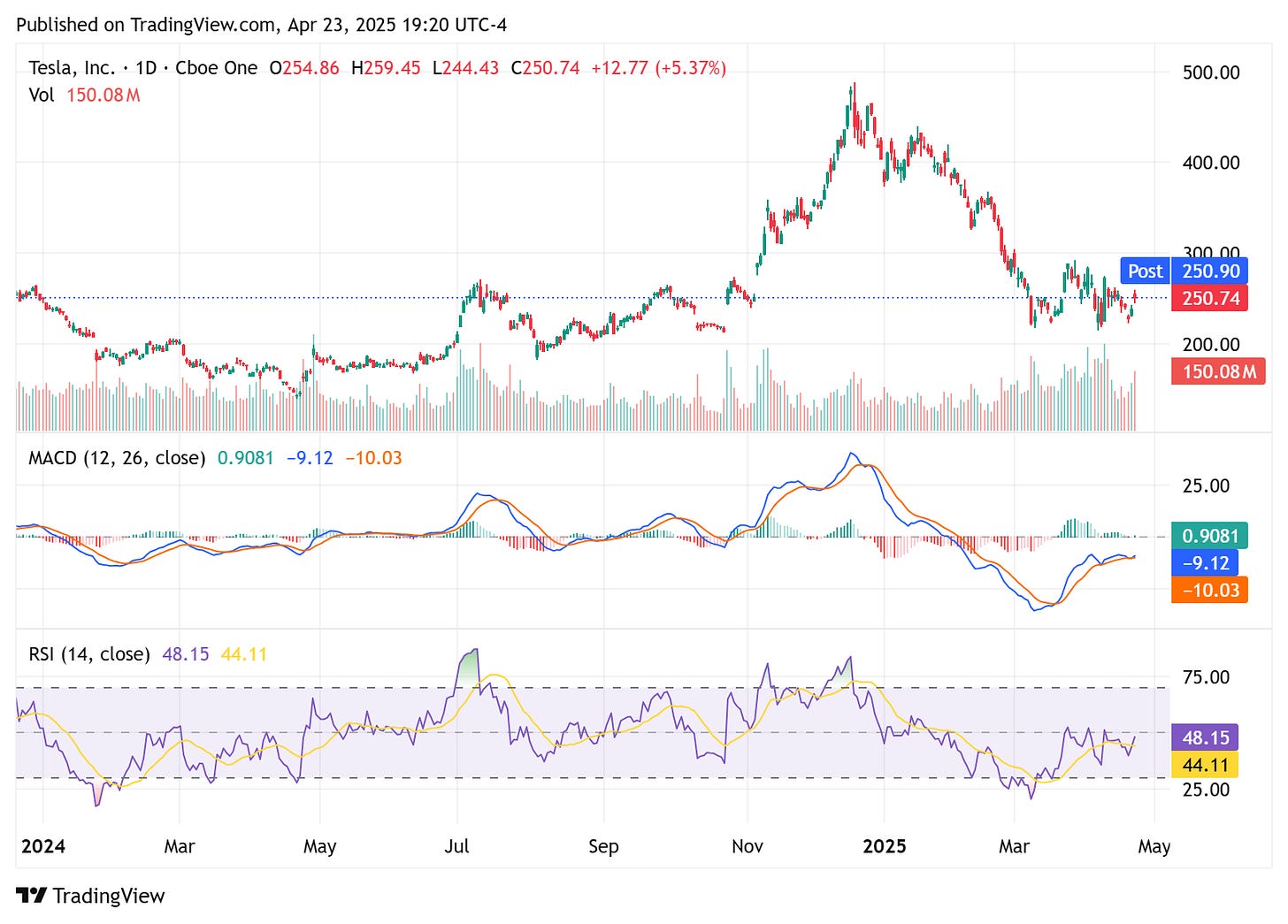Image resolution: width=1288 pixels, height=924 pixels.
Task: Click the orange MACD signal badge -10.03
Action: (1208, 590)
